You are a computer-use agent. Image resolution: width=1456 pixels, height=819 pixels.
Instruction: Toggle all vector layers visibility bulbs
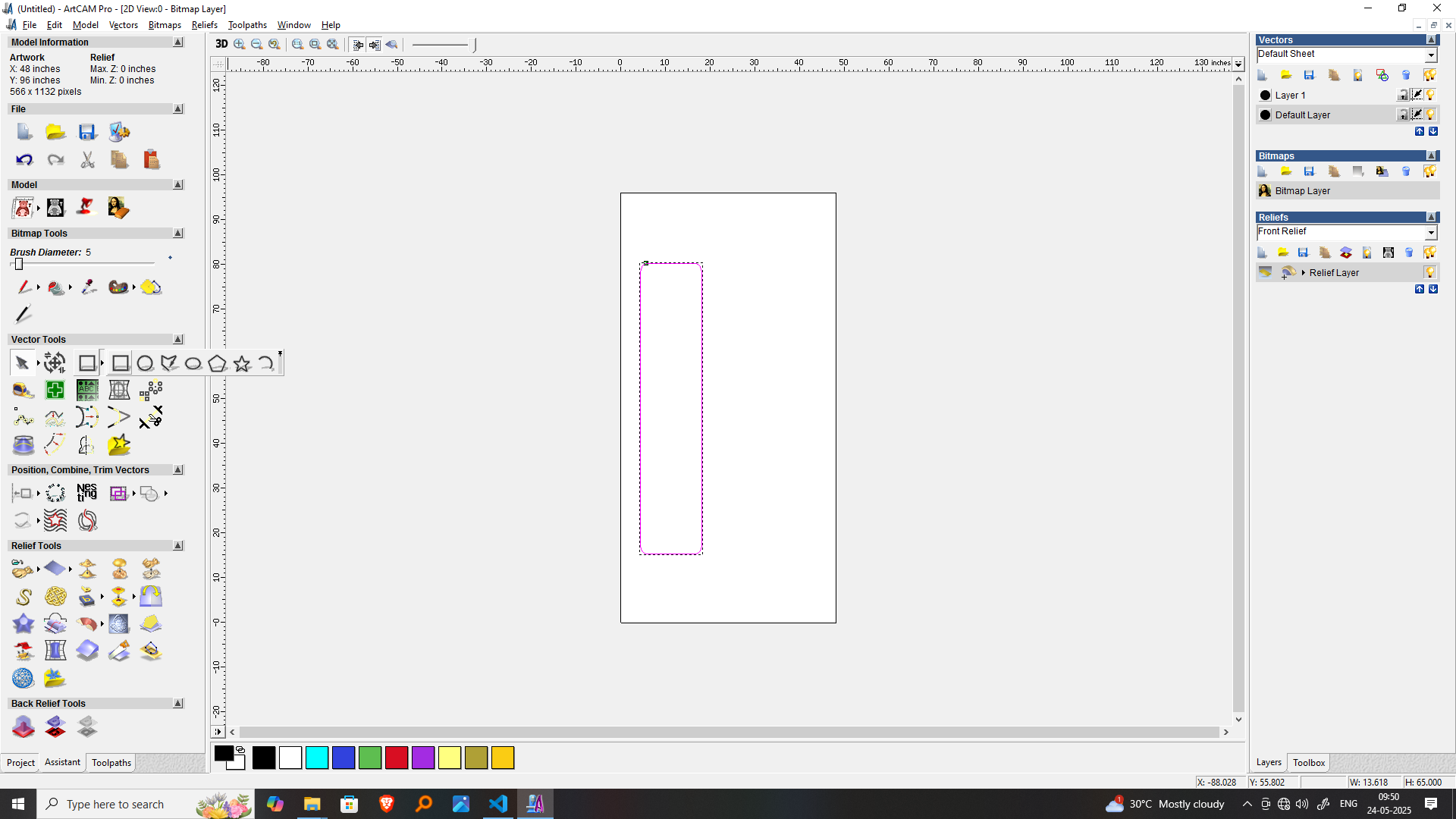pos(1430,75)
